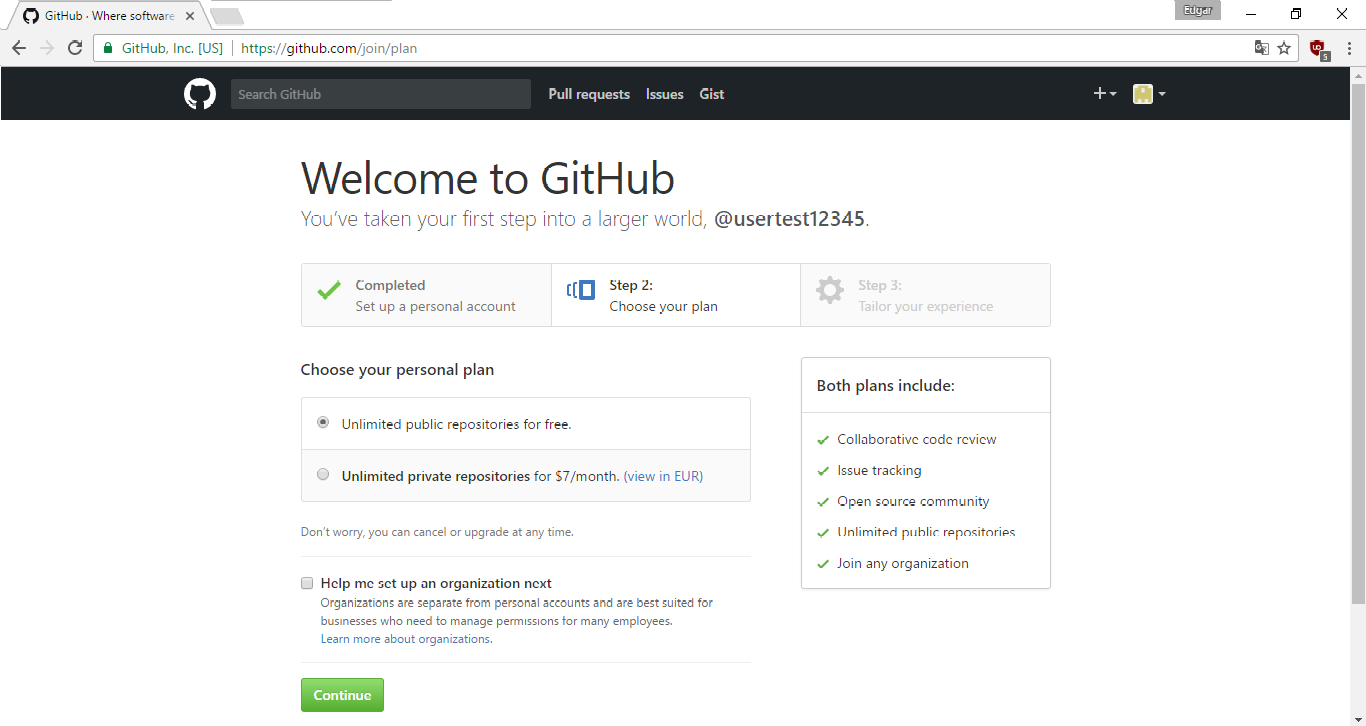Go back using the browser back arrow
The height and width of the screenshot is (726, 1366).
18,47
